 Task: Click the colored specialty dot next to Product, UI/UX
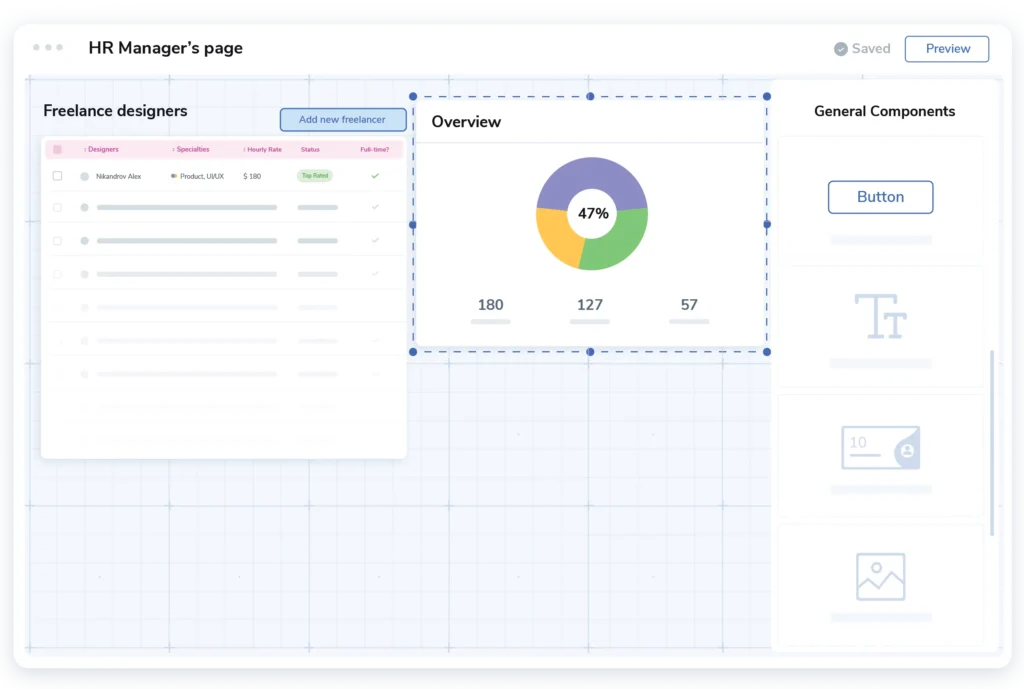(174, 176)
